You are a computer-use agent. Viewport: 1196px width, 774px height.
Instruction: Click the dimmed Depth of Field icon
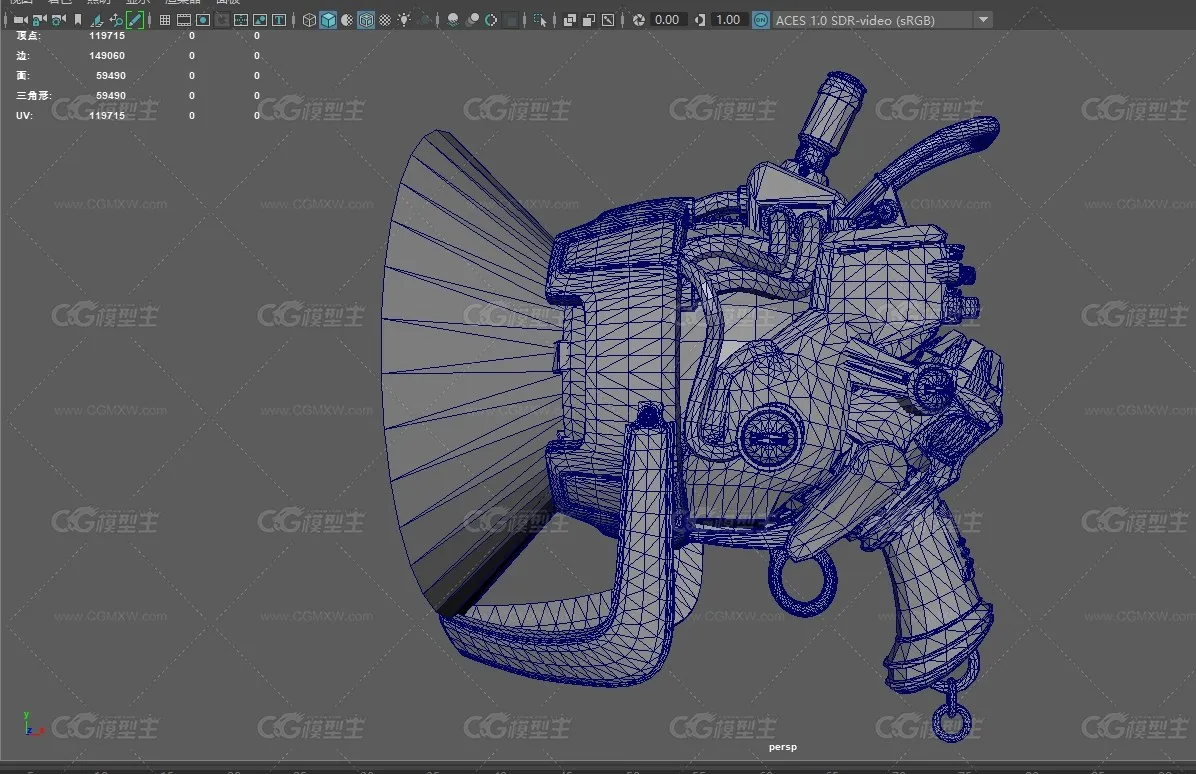pos(510,20)
